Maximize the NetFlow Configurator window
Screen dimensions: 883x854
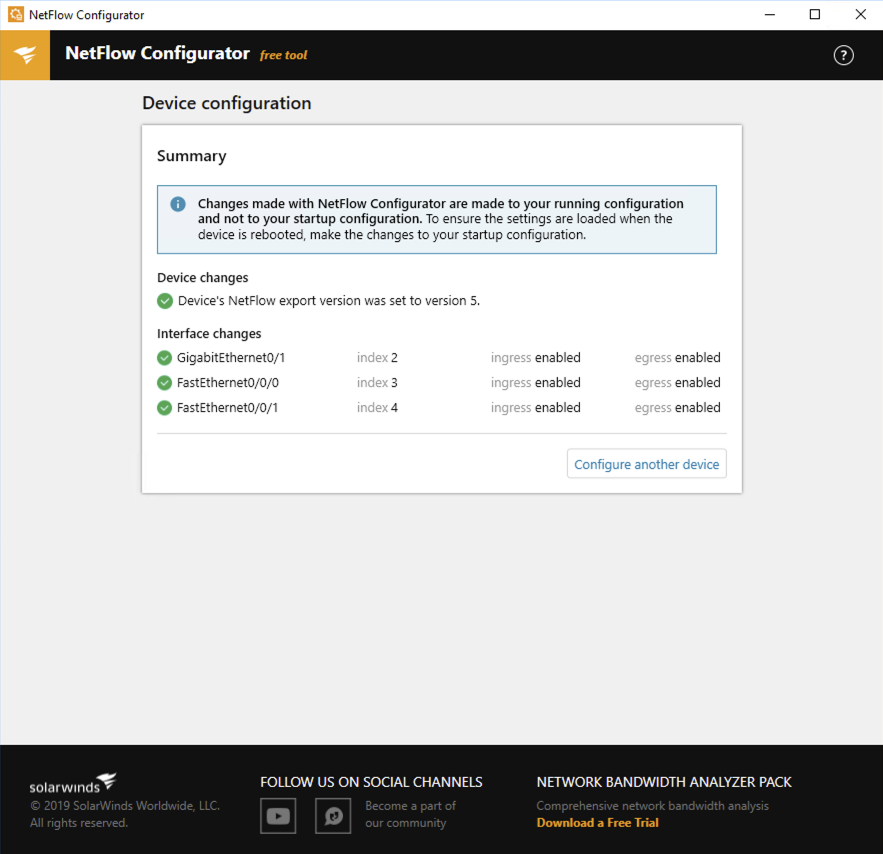pyautogui.click(x=815, y=15)
